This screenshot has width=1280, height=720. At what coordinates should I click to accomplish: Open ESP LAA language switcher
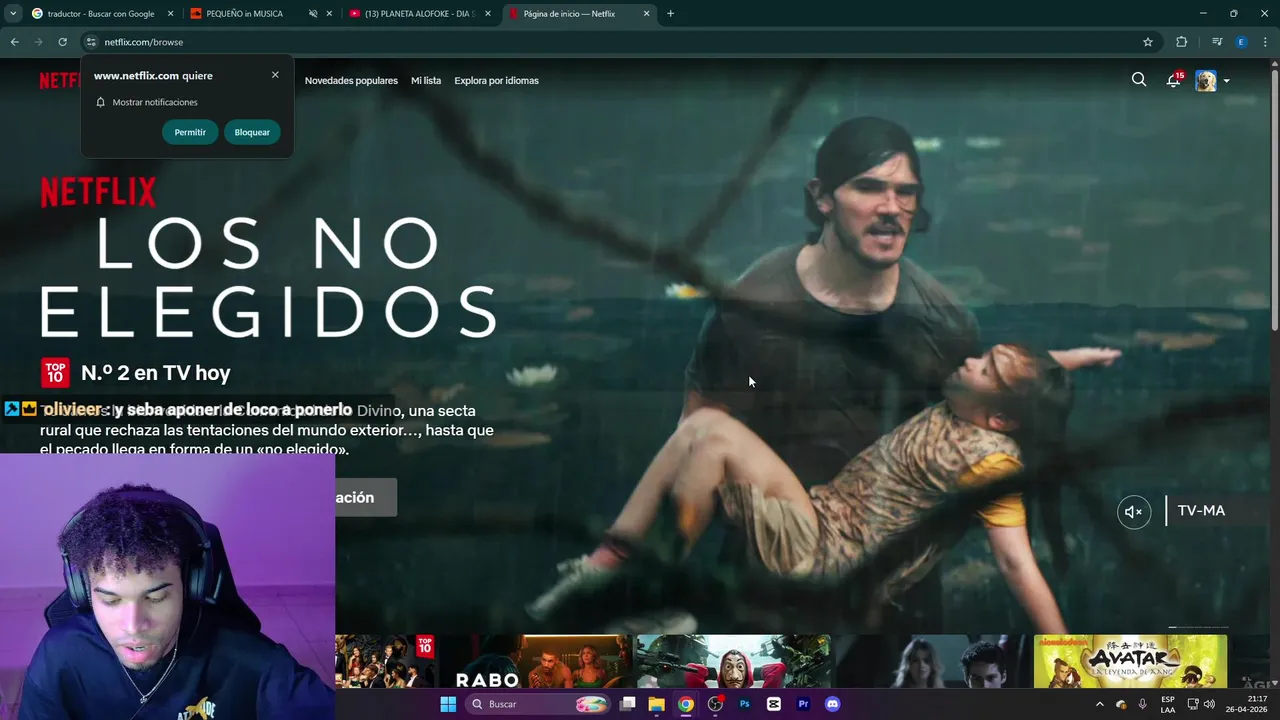(1168, 704)
